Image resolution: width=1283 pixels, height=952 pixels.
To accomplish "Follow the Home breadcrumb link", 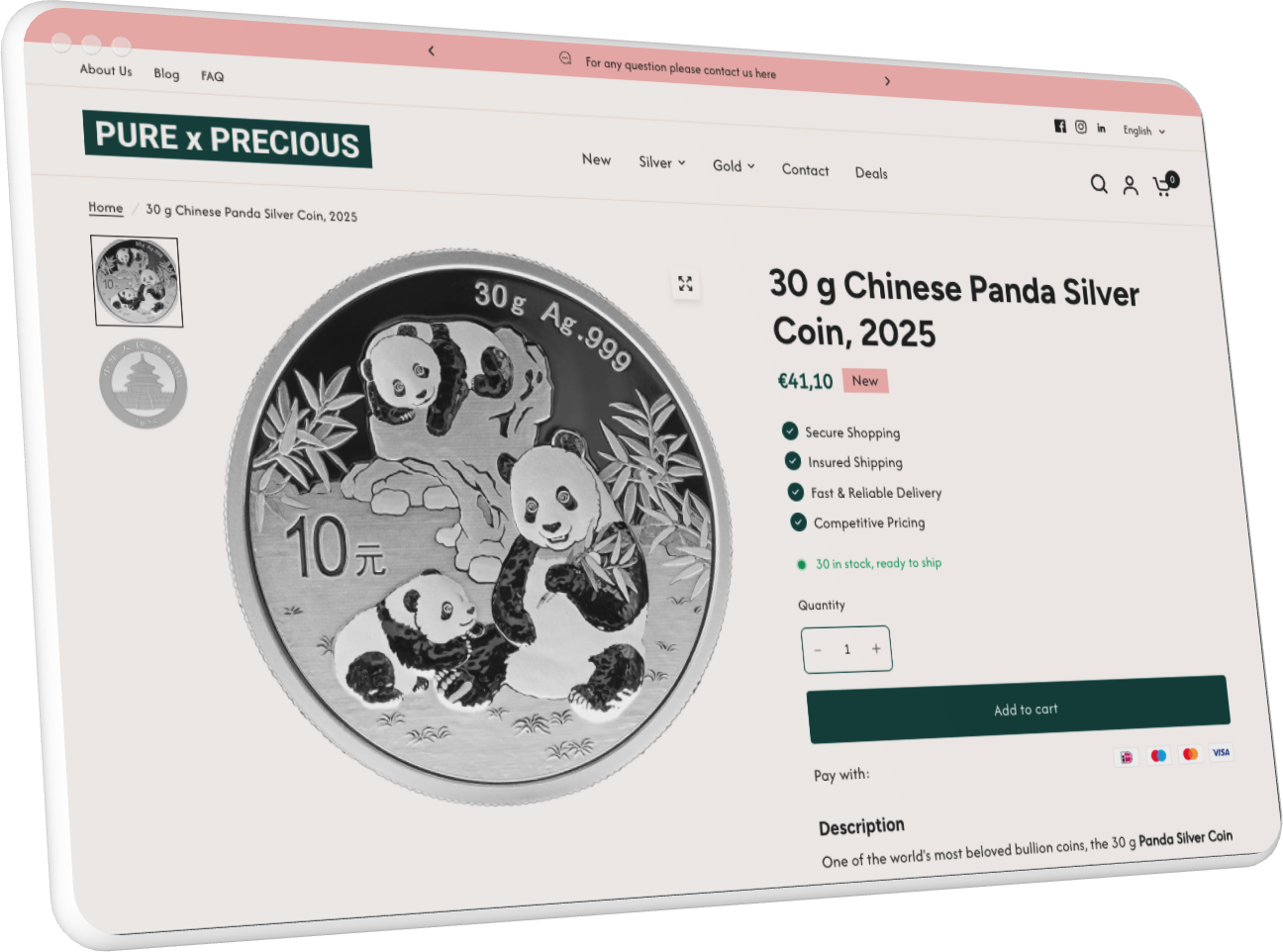I will 106,208.
